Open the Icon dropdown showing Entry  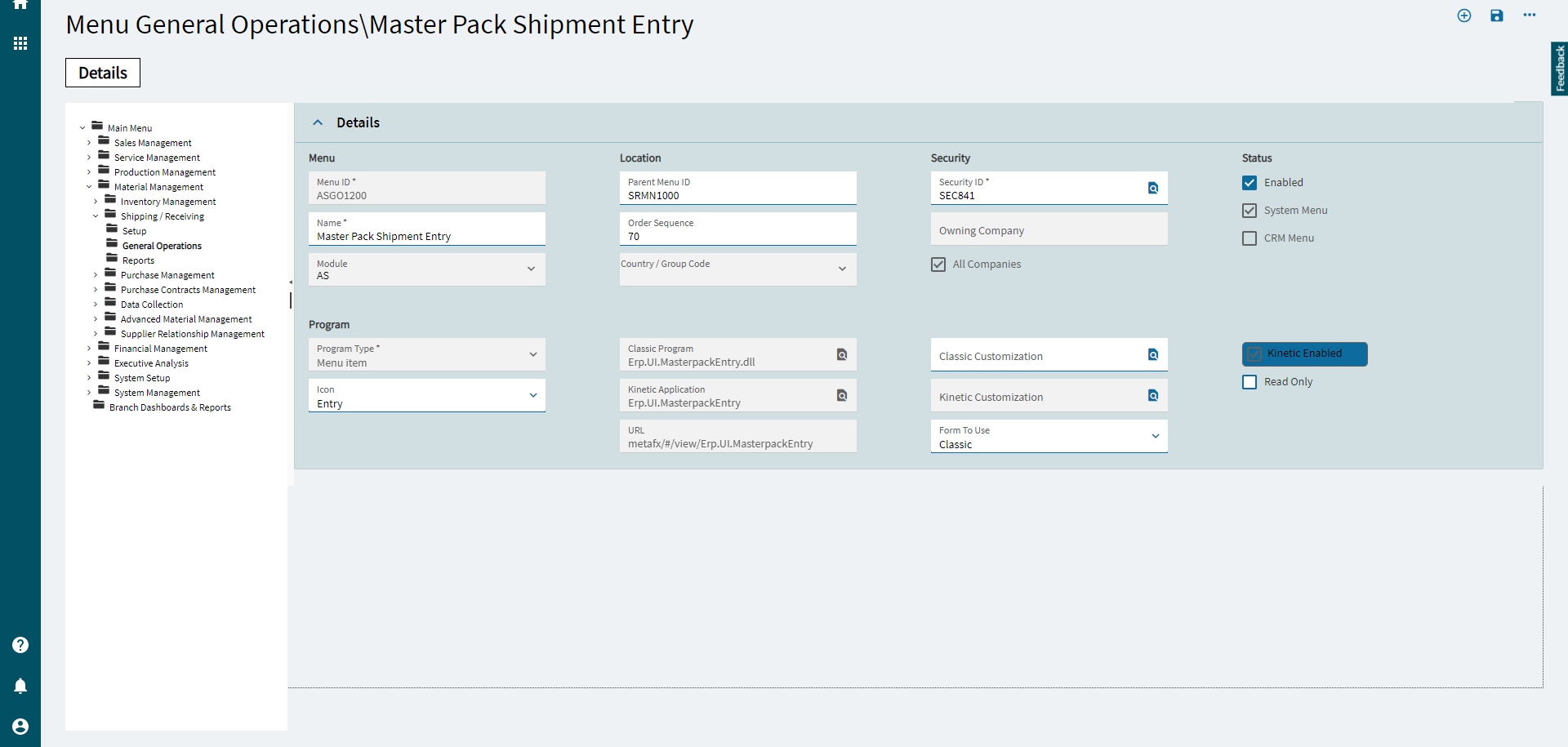[x=427, y=395]
